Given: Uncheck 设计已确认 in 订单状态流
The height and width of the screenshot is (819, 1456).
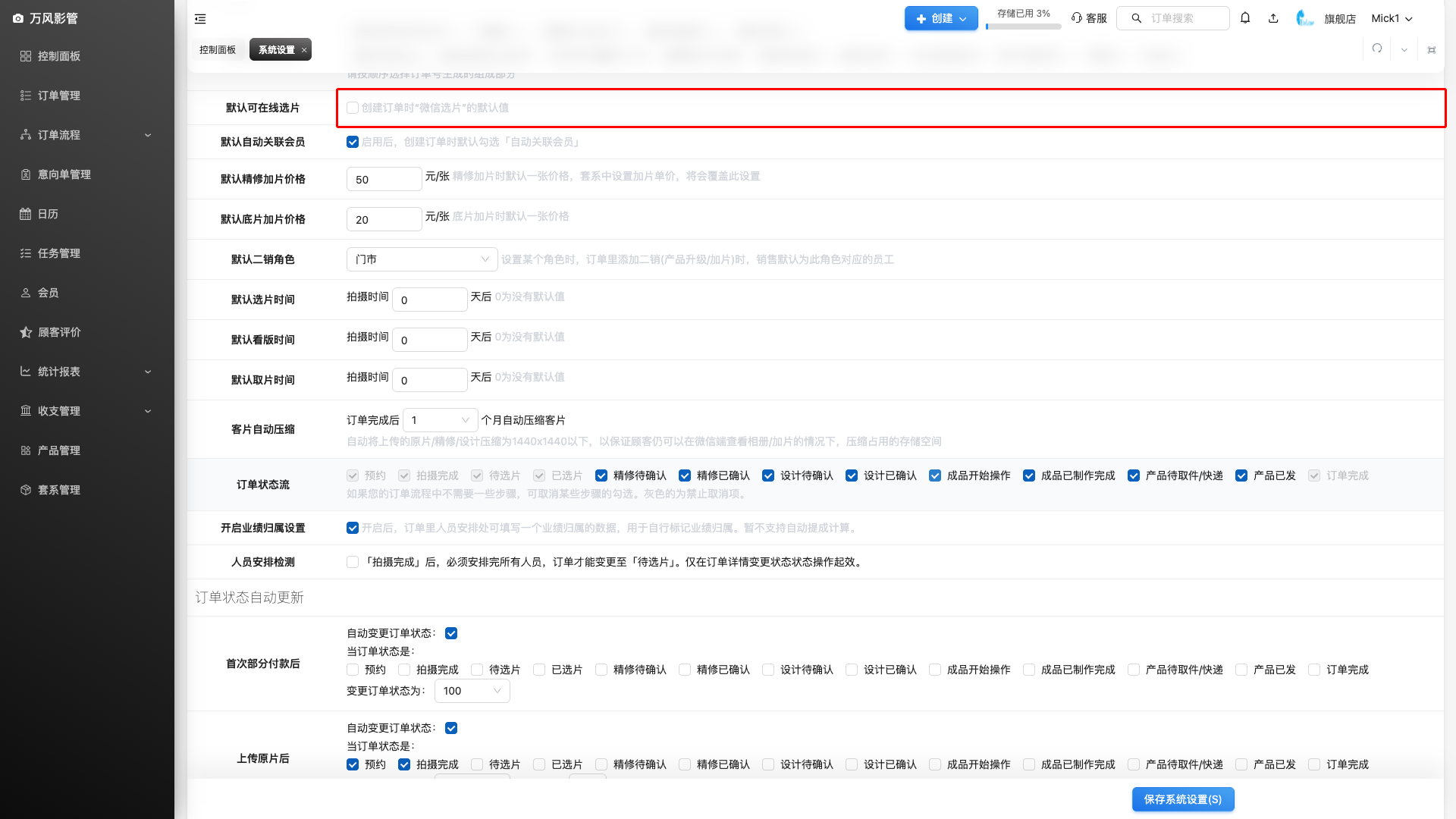Looking at the screenshot, I should click(852, 475).
